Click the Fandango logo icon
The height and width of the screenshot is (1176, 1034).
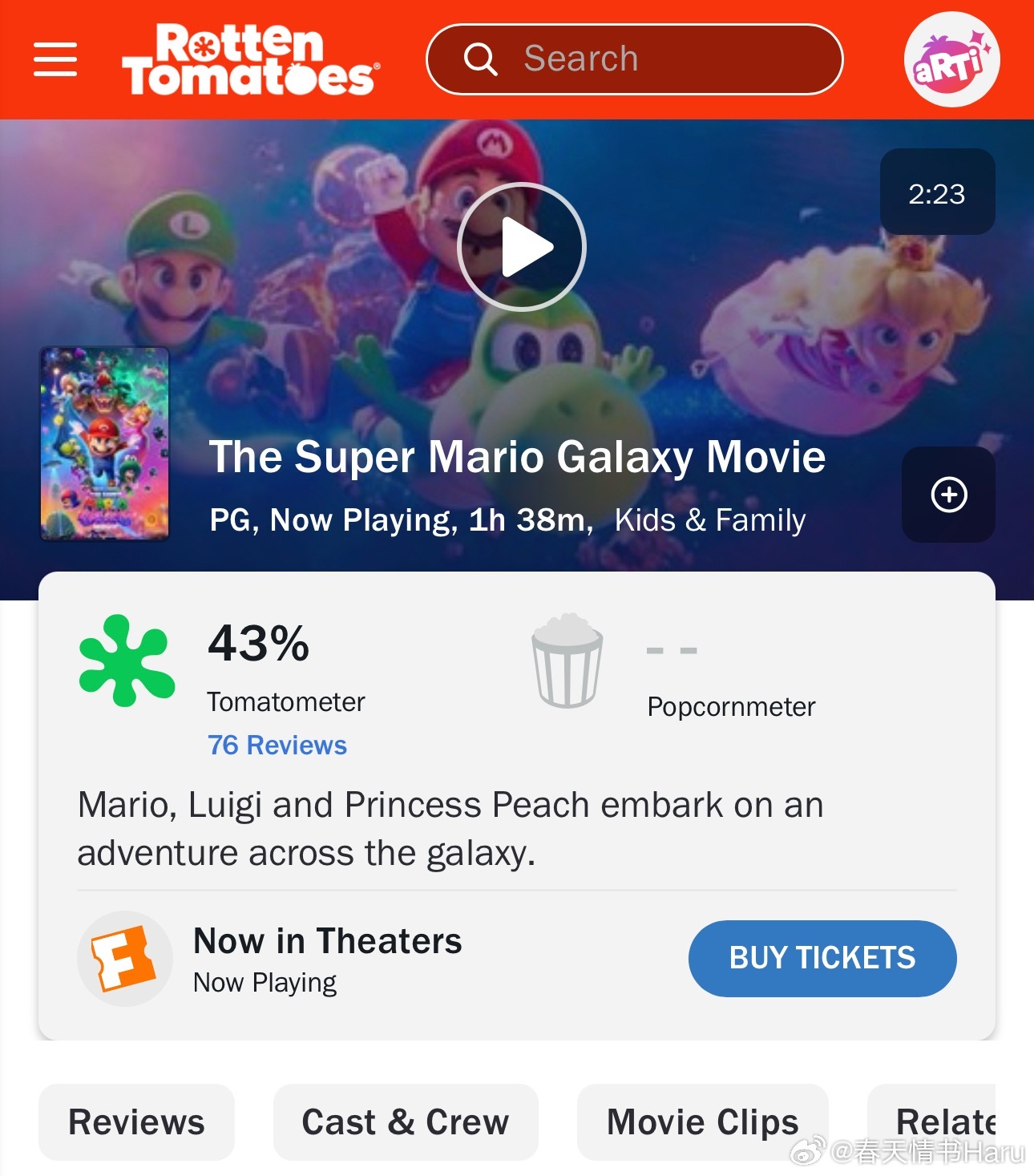pyautogui.click(x=124, y=958)
